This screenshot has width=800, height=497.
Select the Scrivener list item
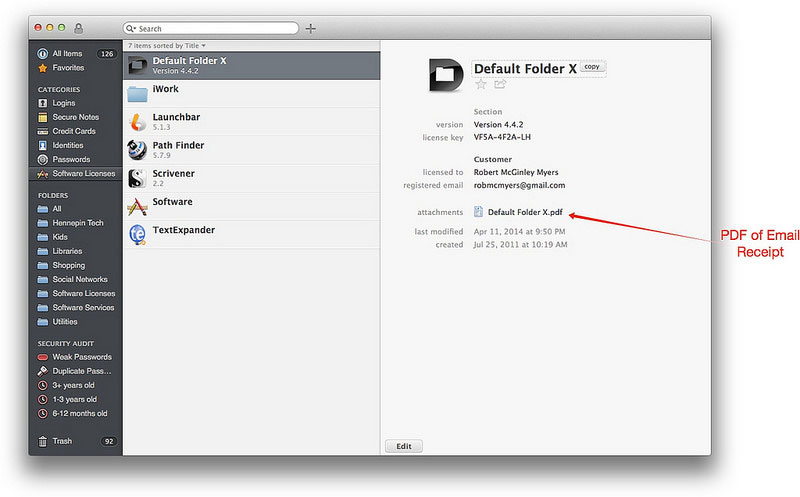pos(252,178)
